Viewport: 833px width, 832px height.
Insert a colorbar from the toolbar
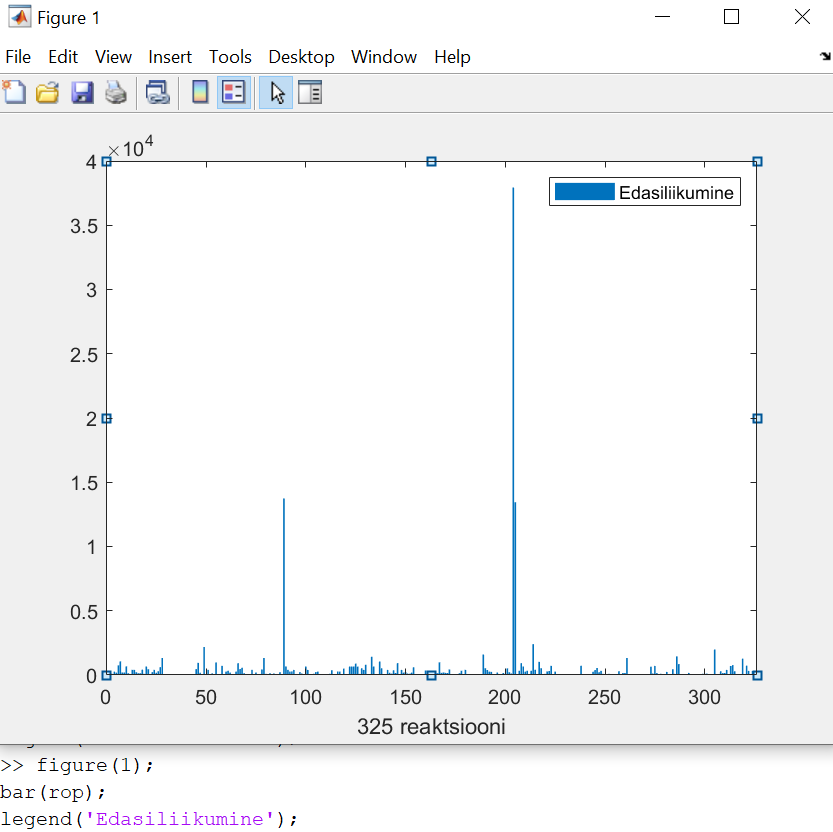(200, 93)
